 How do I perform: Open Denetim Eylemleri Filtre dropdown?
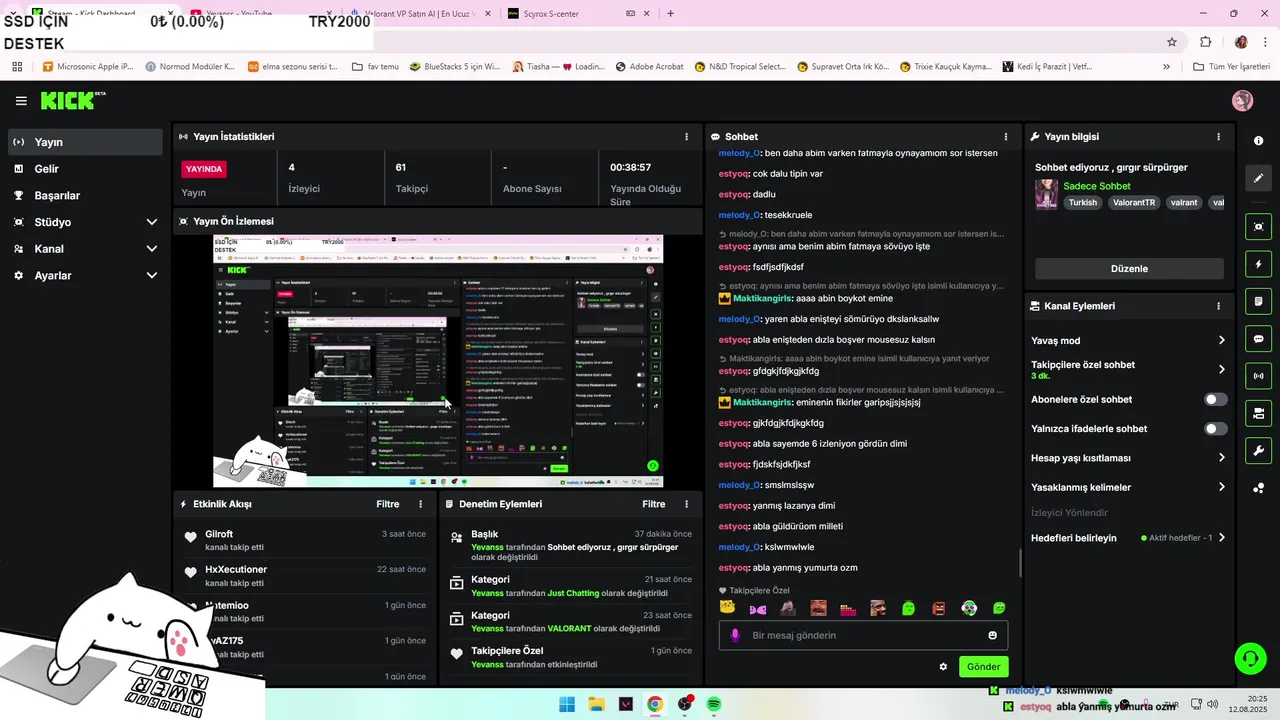click(654, 505)
